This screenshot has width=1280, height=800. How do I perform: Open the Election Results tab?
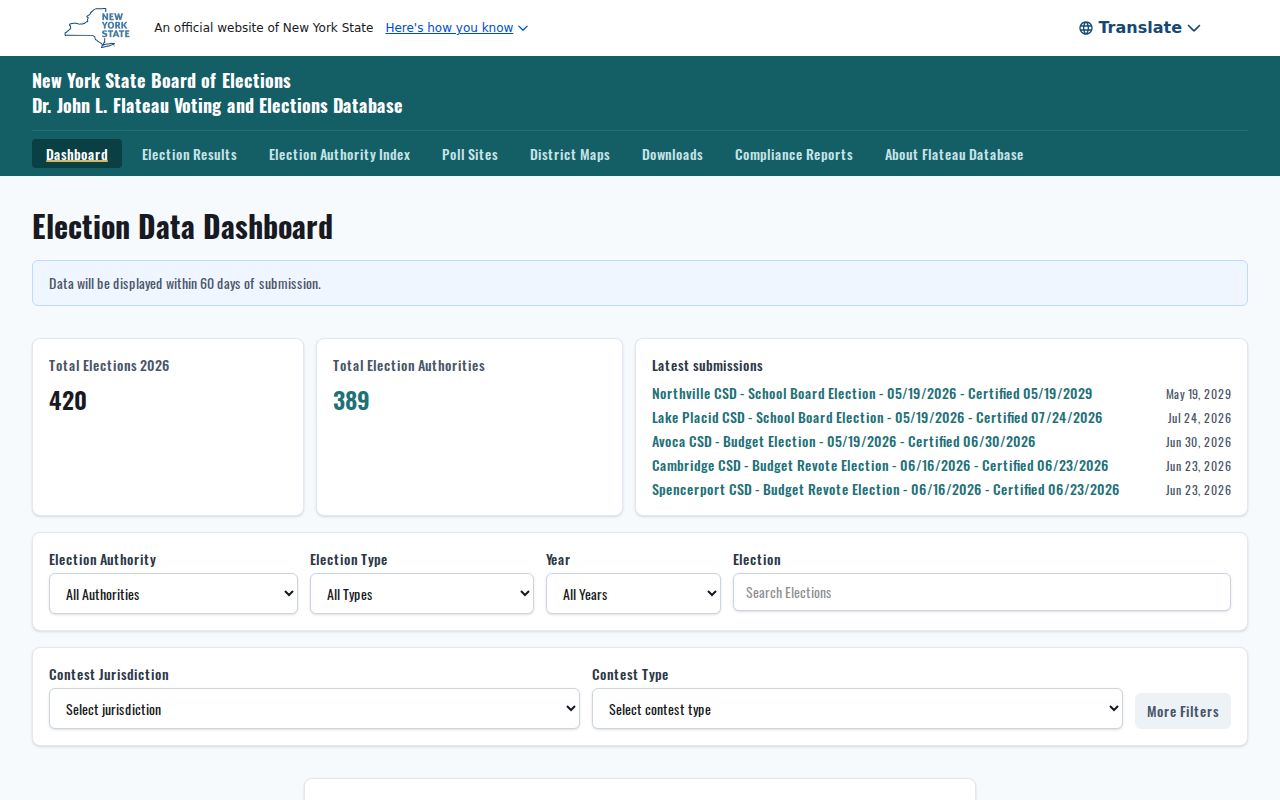[189, 154]
